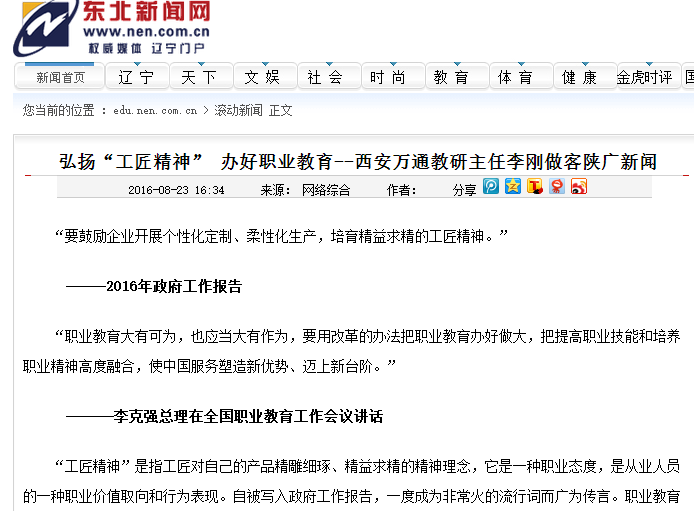Switch to the 社会 section

[x=325, y=77]
